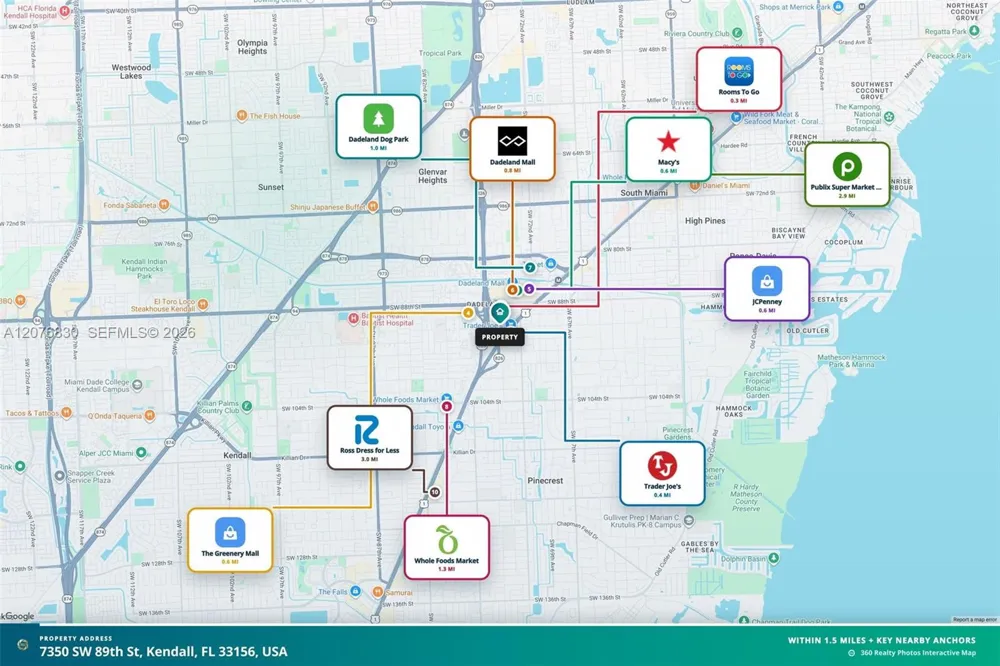The image size is (1000, 666).
Task: Click the PROPERTY label tag
Action: pyautogui.click(x=500, y=337)
